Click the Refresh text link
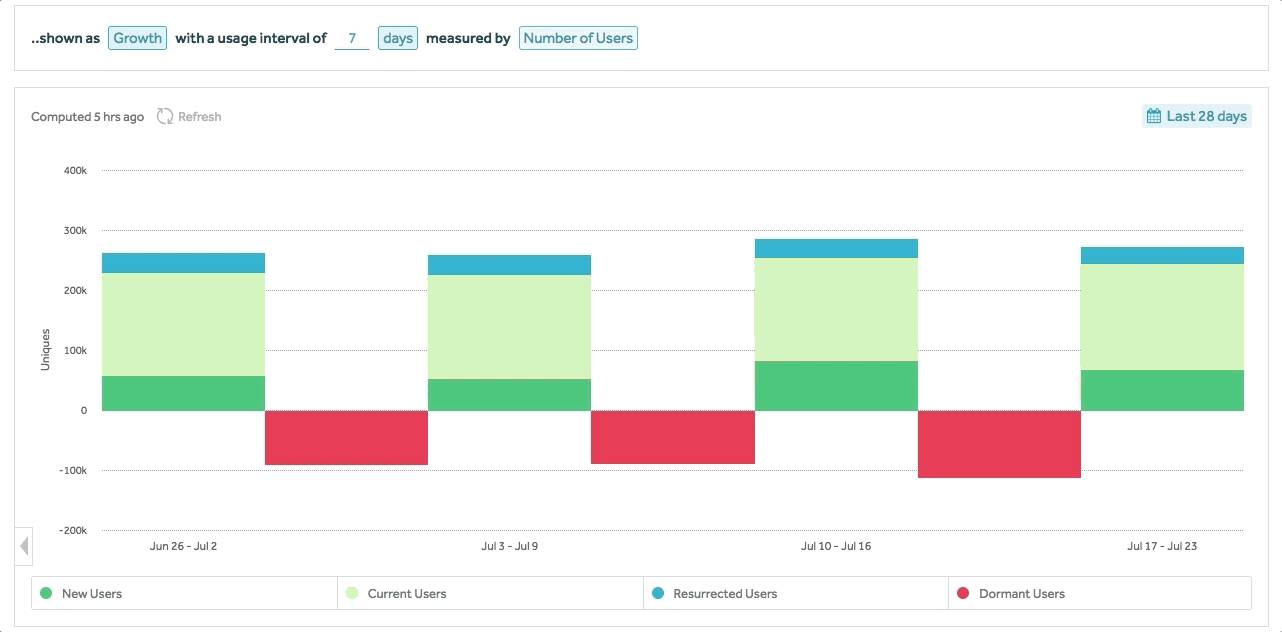Viewport: 1282px width, 632px height. pyautogui.click(x=200, y=117)
